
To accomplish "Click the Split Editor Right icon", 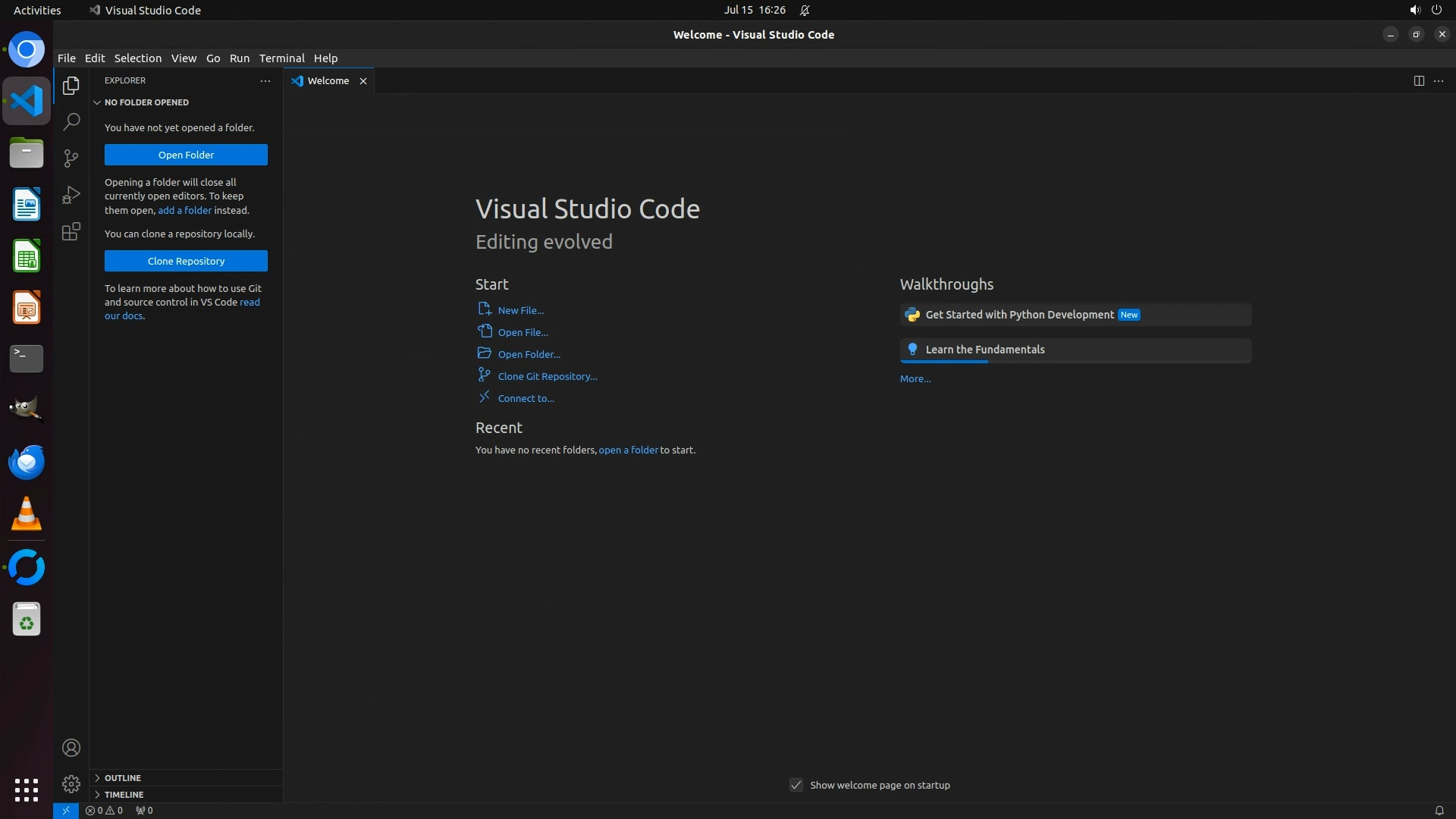I will pos(1419,80).
